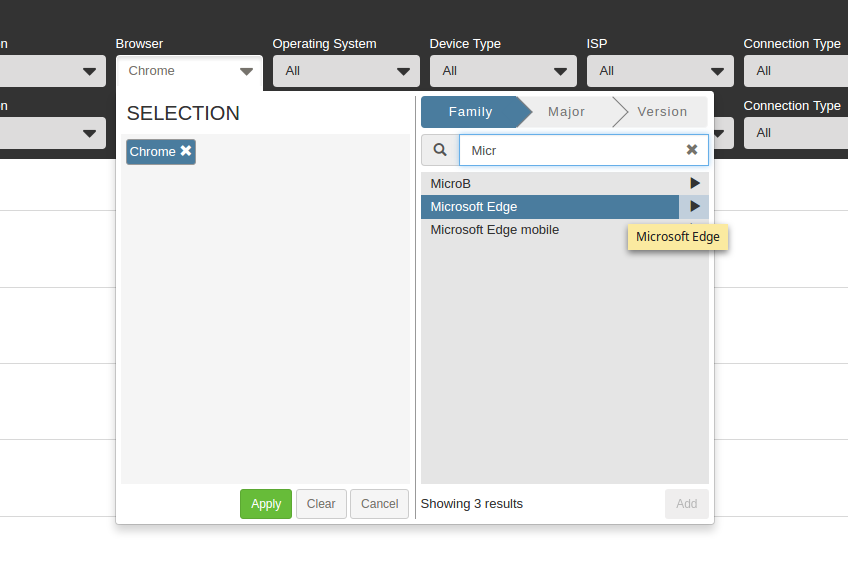Expand Microsoft Edge arrow
This screenshot has width=848, height=574.
[694, 207]
